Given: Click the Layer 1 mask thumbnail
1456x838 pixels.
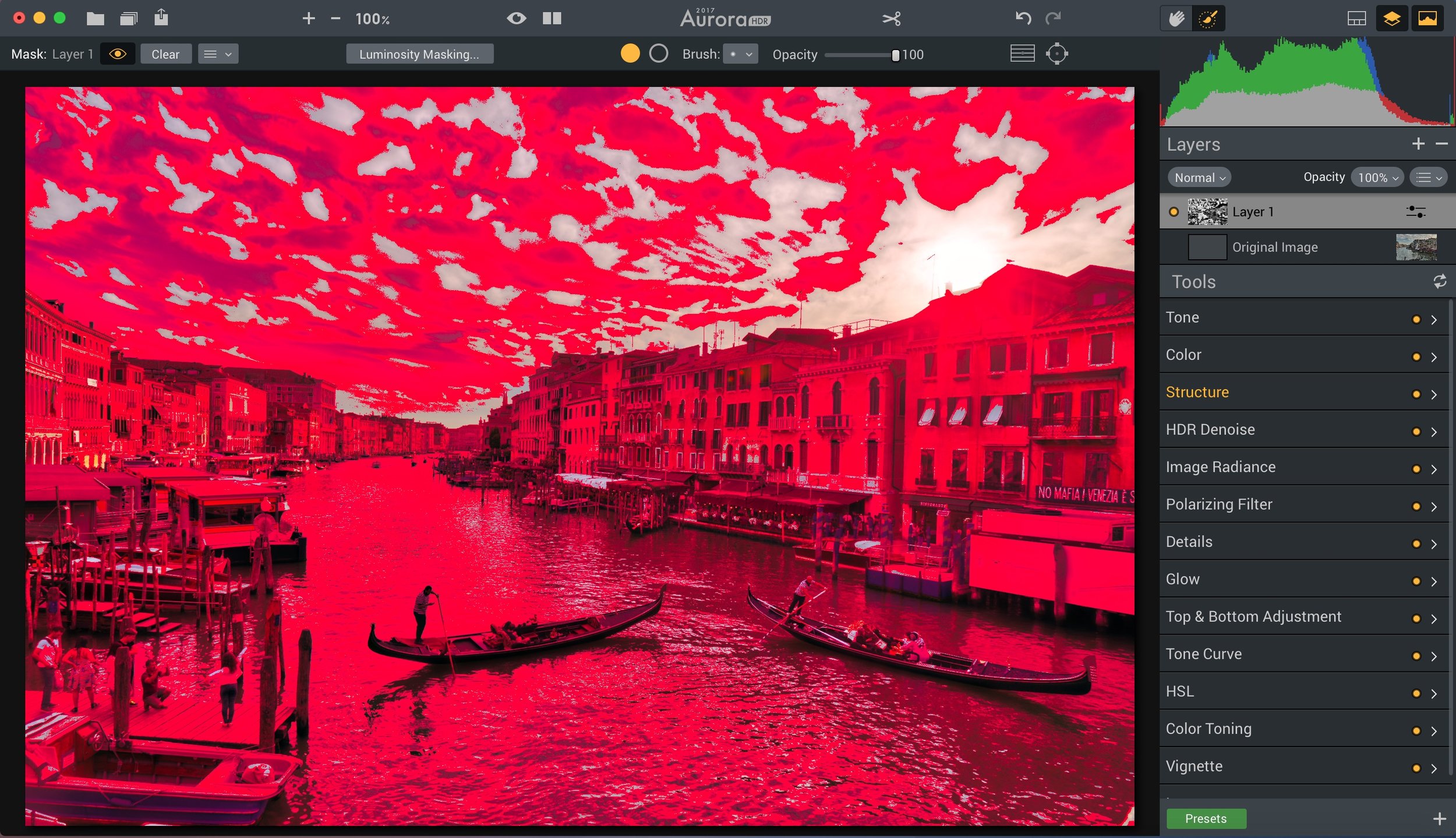Looking at the screenshot, I should click(1207, 212).
